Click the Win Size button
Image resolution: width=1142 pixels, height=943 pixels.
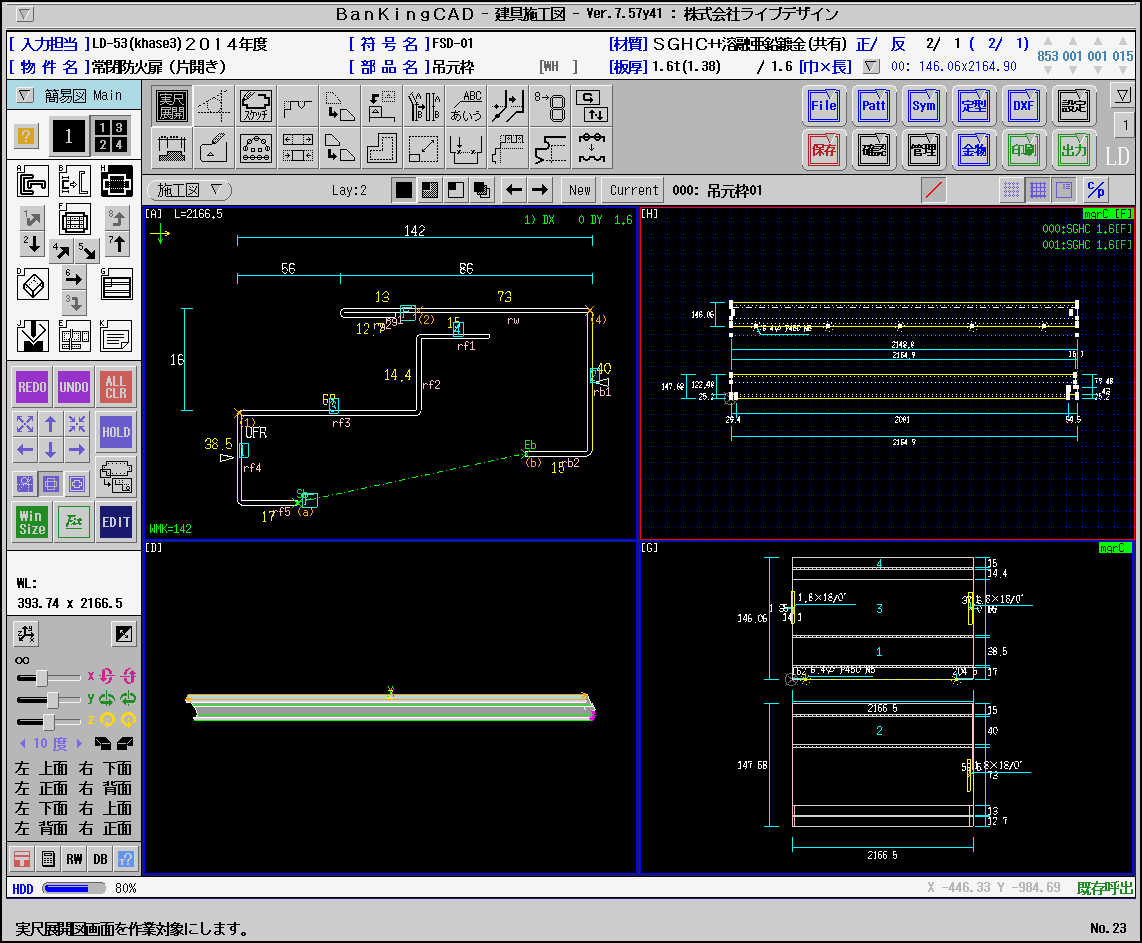tap(32, 522)
